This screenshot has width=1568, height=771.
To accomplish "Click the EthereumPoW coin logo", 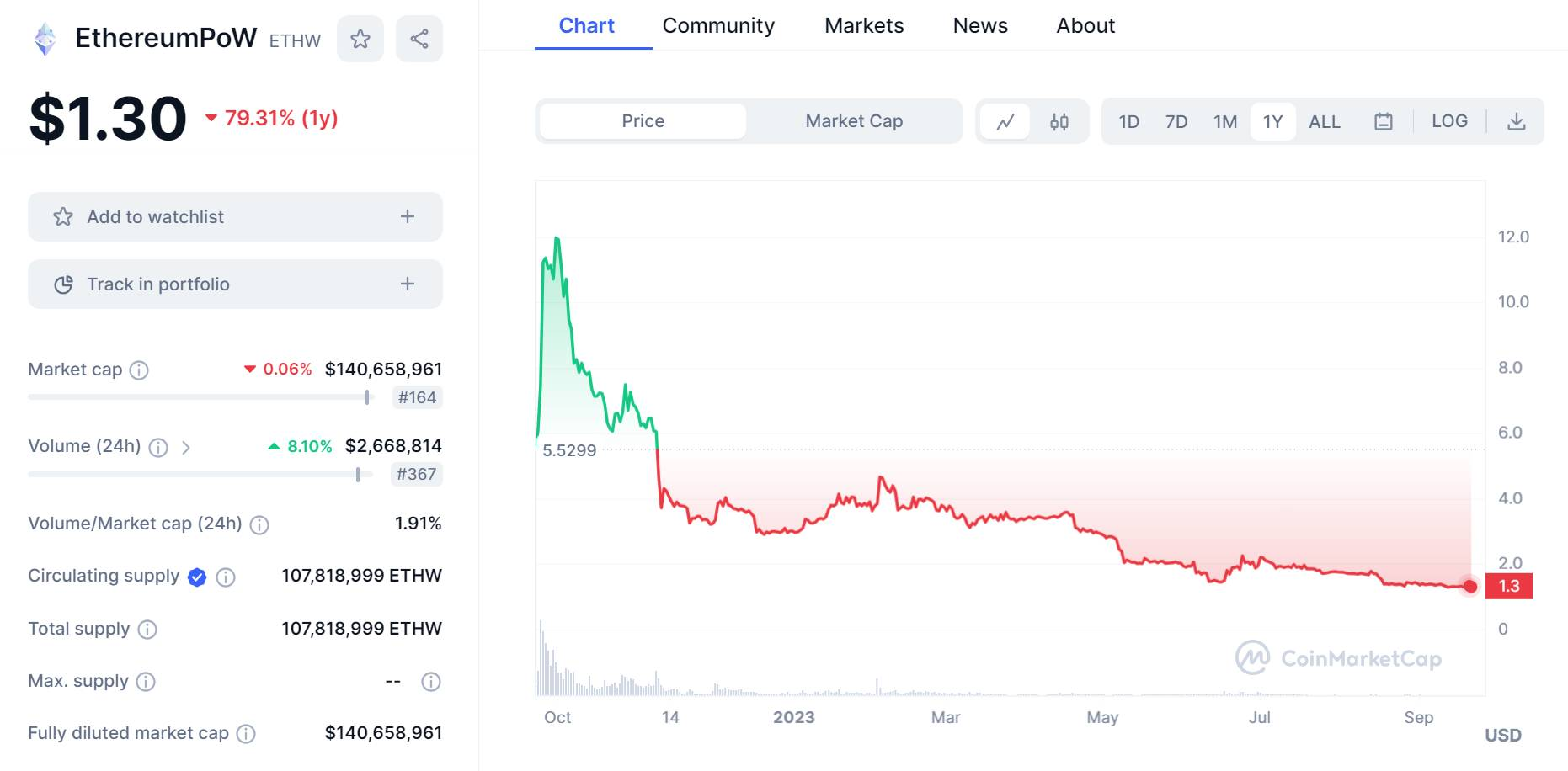I will (x=45, y=39).
